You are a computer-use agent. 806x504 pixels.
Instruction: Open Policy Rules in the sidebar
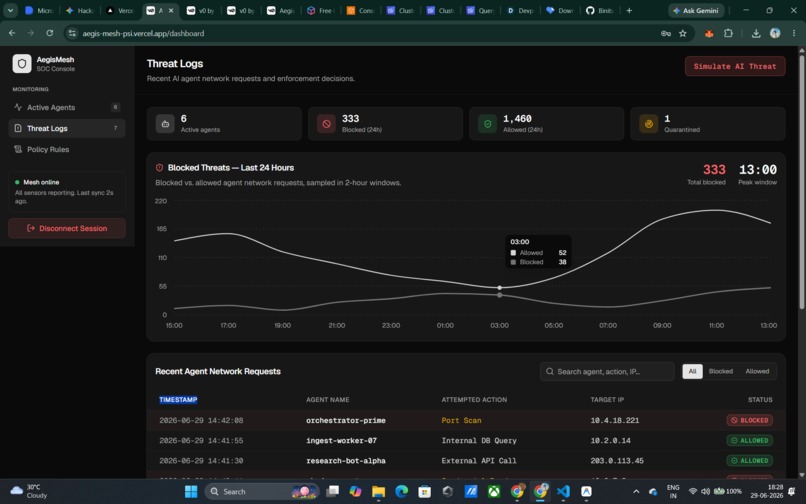tap(67, 149)
